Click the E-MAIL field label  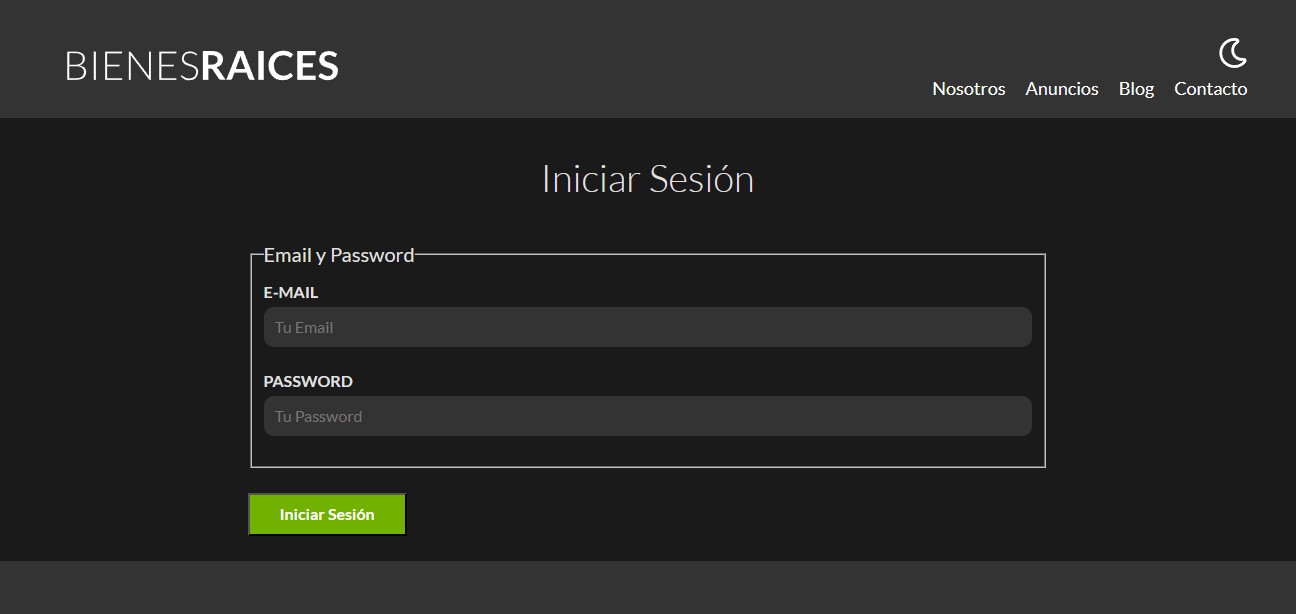[x=291, y=293]
